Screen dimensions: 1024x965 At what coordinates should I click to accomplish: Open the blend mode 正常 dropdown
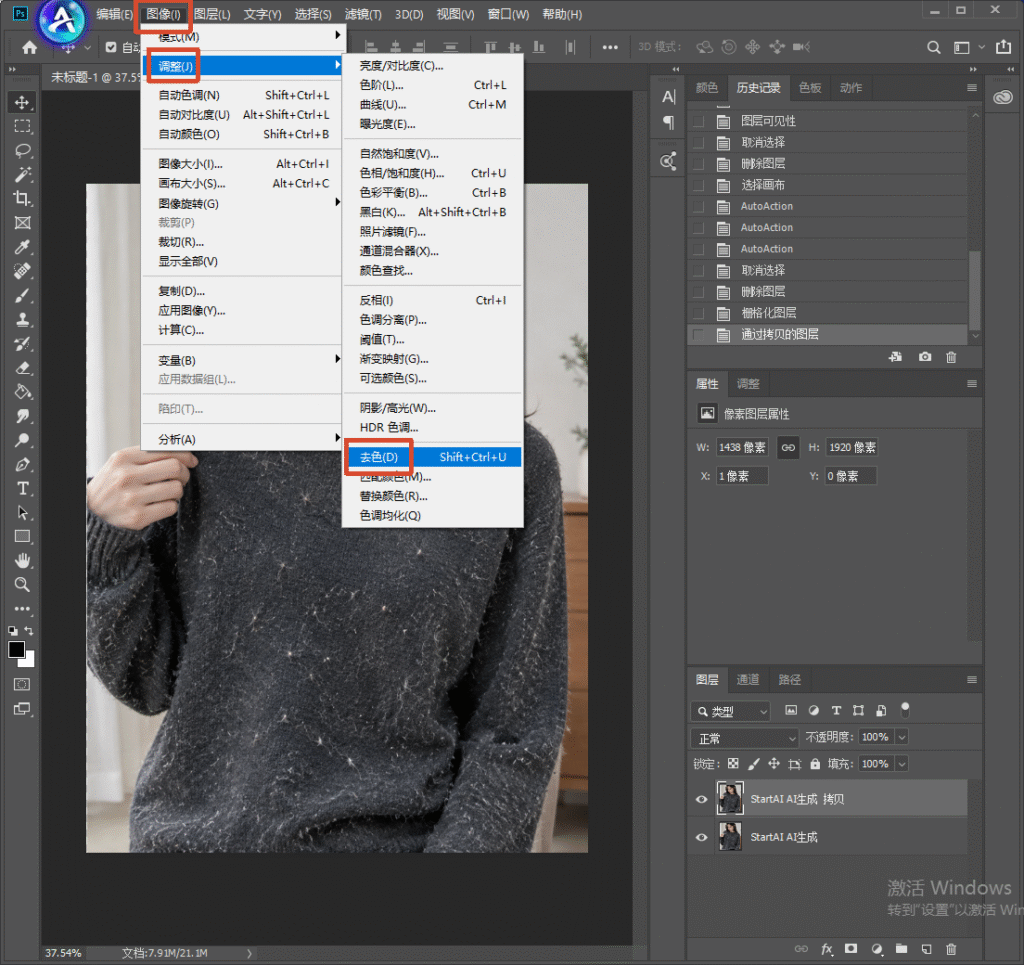tap(744, 738)
